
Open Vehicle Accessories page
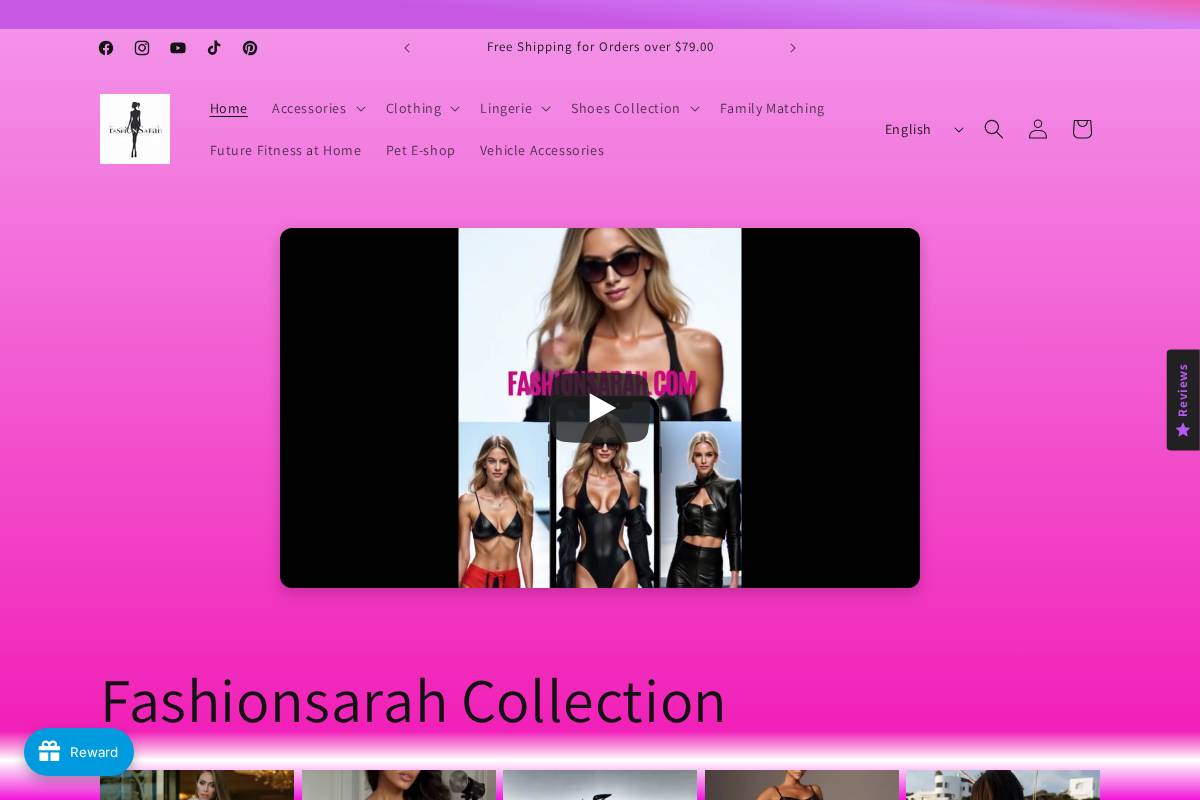542,150
